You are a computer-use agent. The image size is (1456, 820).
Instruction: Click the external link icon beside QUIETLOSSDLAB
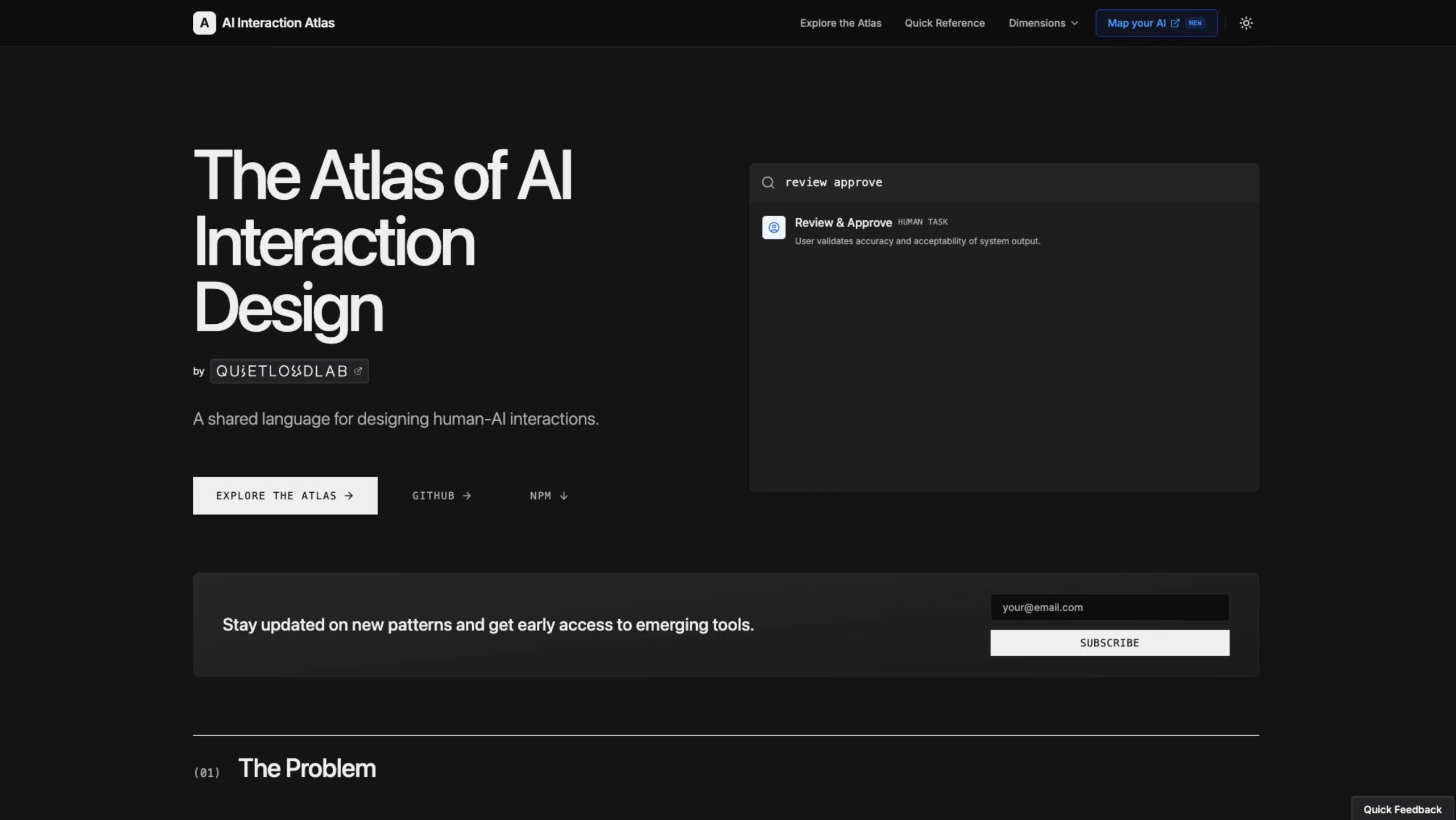coord(359,370)
